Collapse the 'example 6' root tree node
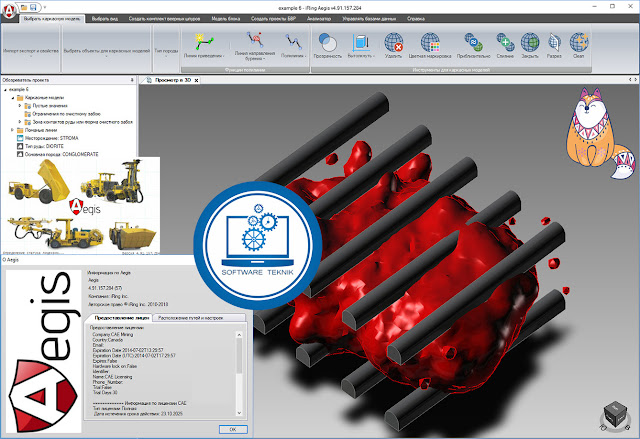640x439 pixels. 5,89
